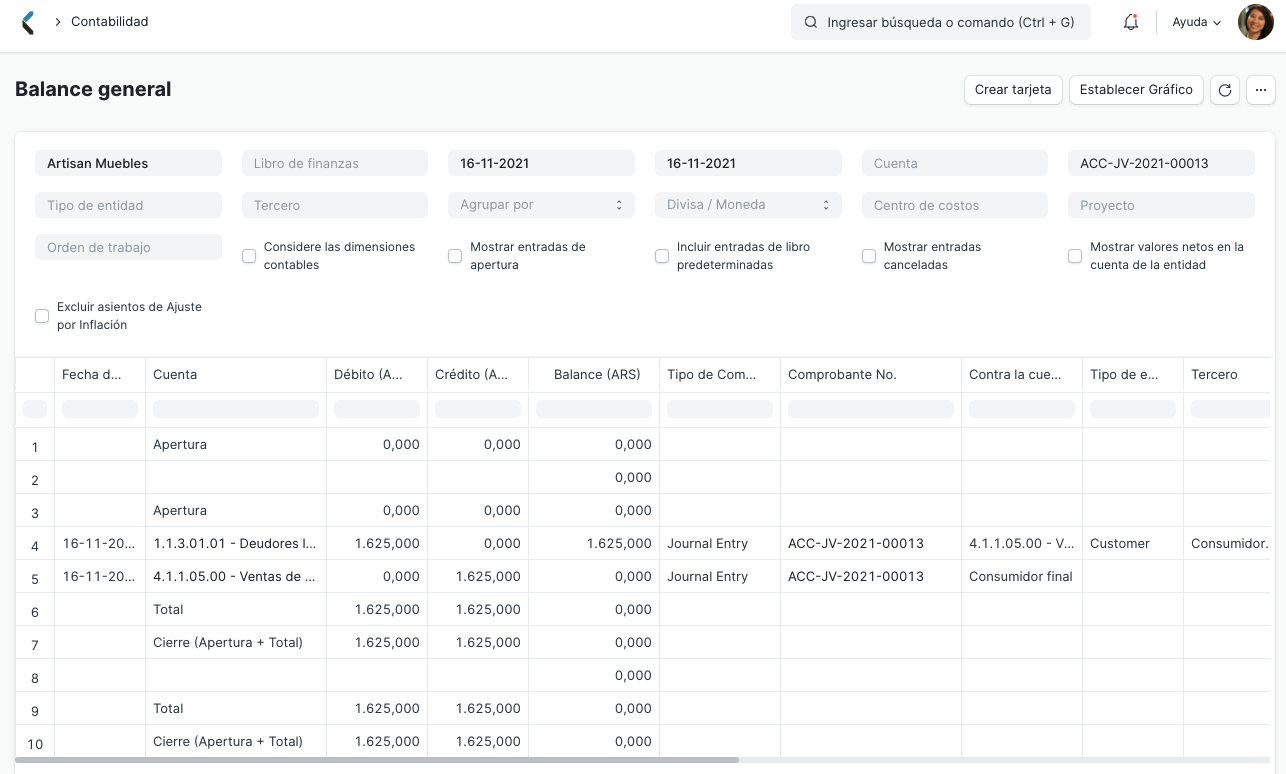Open the Agrupar por dropdown
The width and height of the screenshot is (1286, 774).
541,205
